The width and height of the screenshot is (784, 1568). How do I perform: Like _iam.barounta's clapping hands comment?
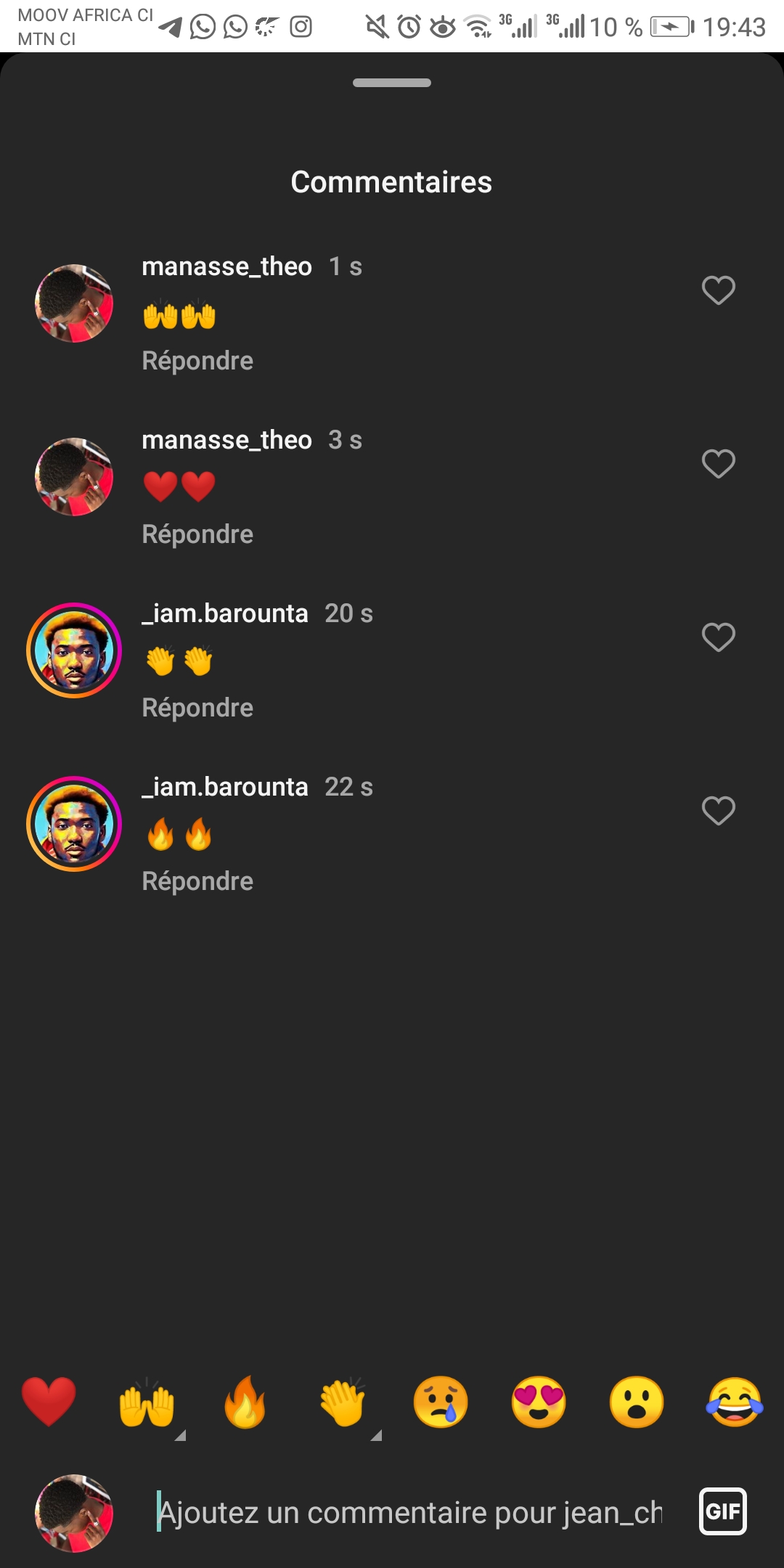click(x=719, y=637)
